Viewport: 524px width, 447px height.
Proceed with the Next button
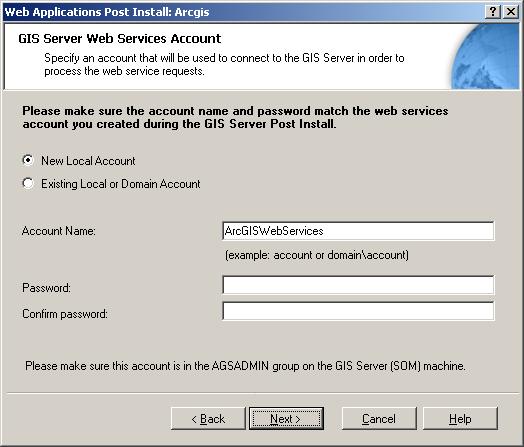tap(286, 419)
